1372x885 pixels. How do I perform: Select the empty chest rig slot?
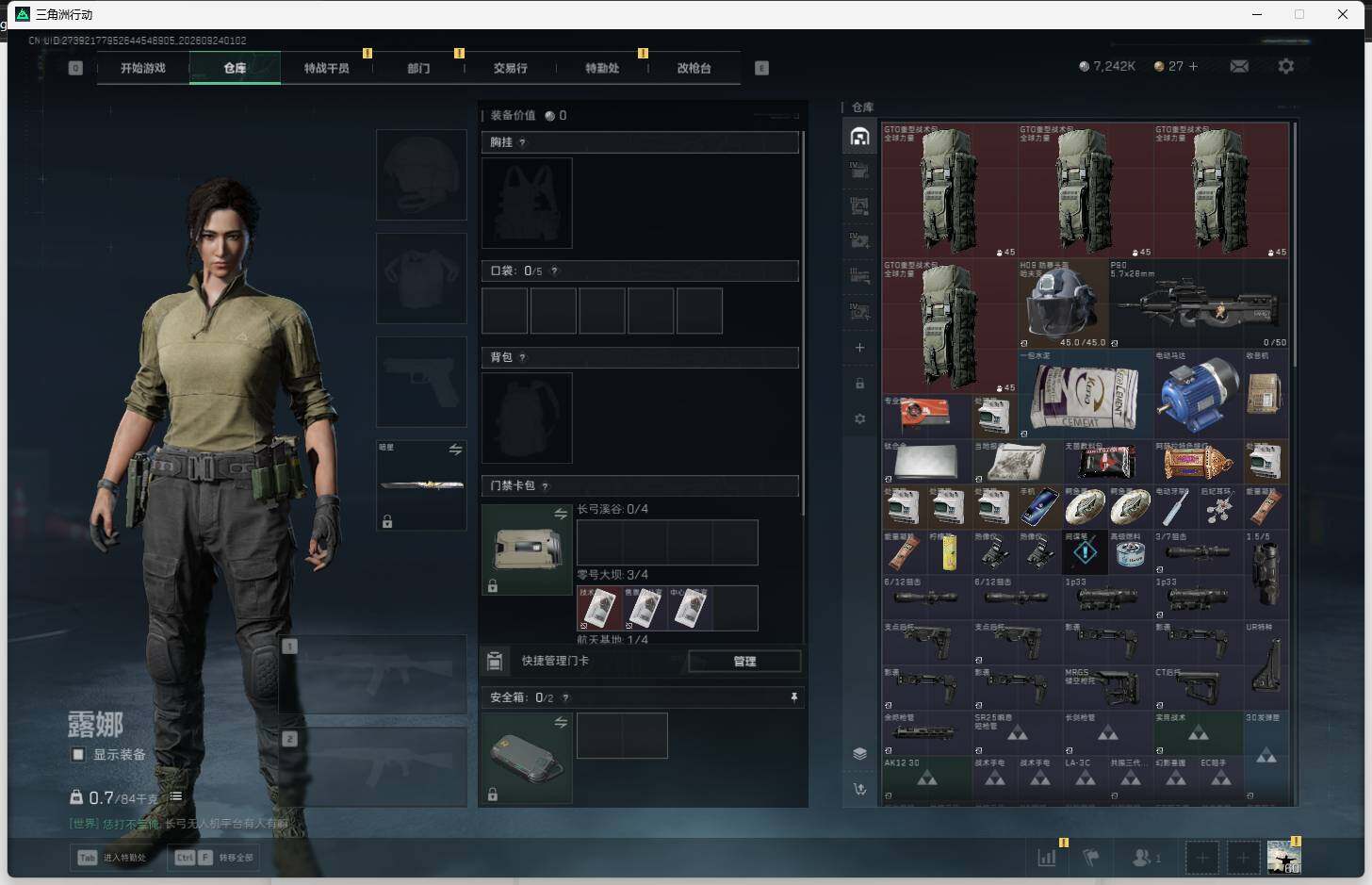click(527, 203)
